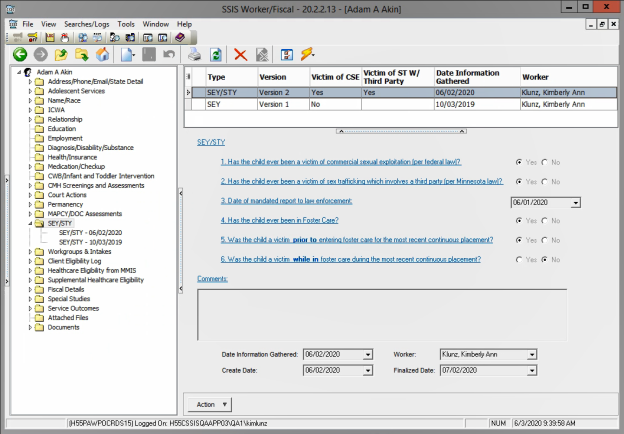Click the folder with down arrow icon

pos(82,54)
